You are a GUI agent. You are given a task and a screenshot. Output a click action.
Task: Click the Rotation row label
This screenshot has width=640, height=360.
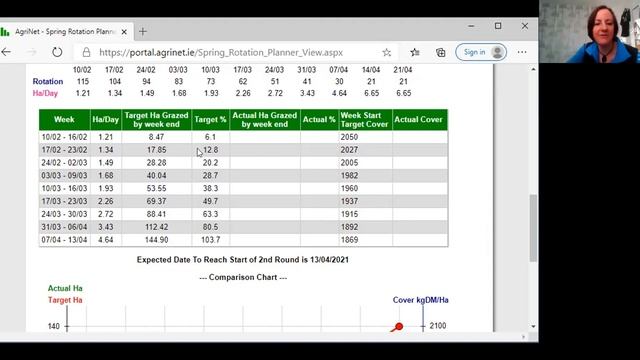pos(48,82)
